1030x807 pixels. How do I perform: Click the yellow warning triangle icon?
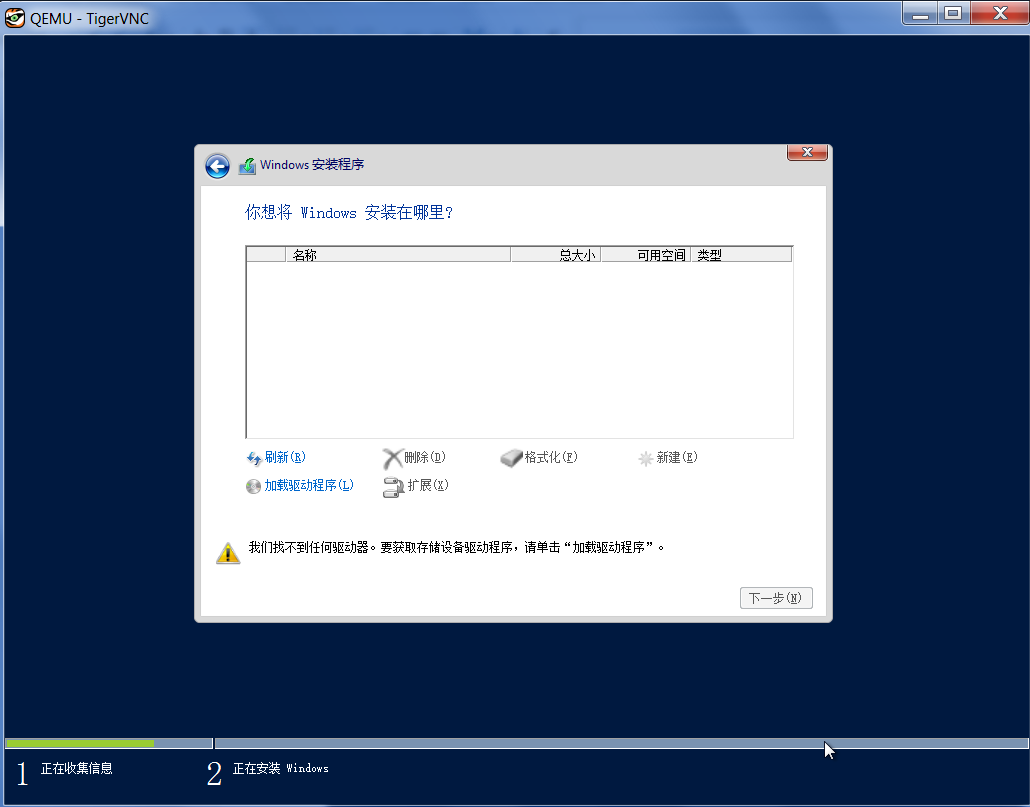228,553
